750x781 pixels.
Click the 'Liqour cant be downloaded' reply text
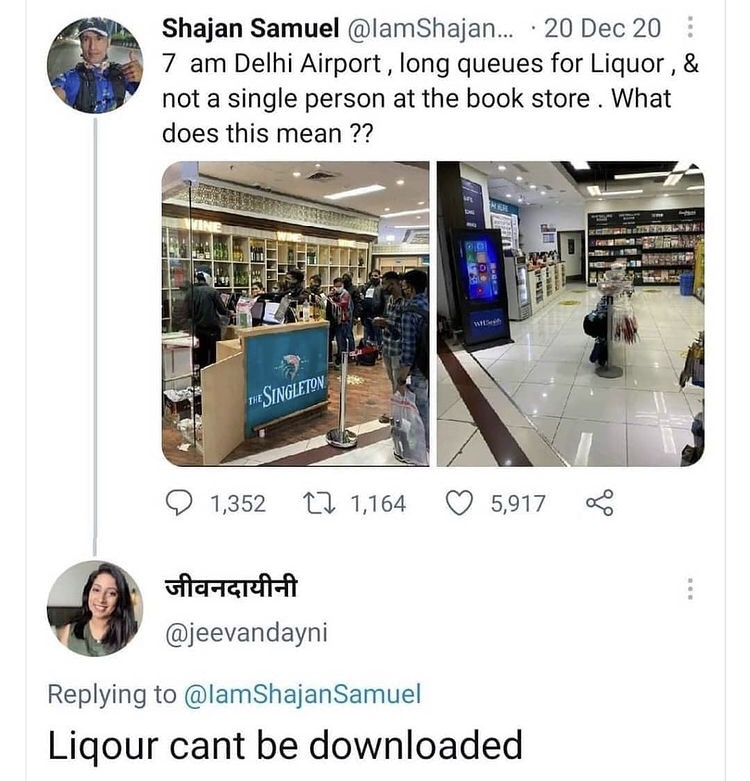285,745
